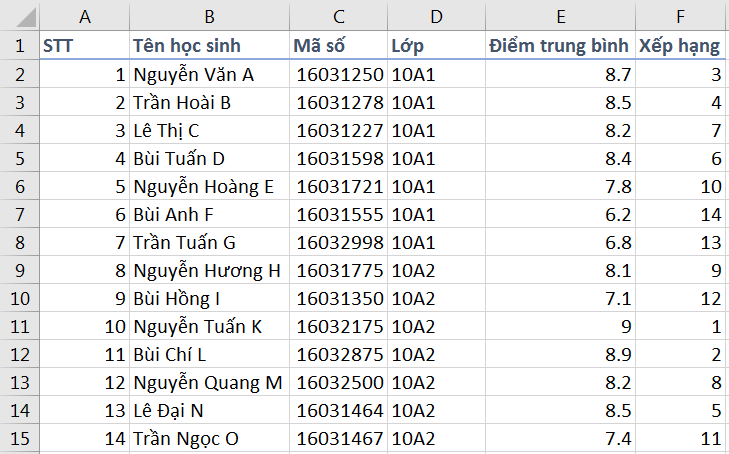
Task: Select cell with Bùi Anh F
Action: pyautogui.click(x=209, y=214)
